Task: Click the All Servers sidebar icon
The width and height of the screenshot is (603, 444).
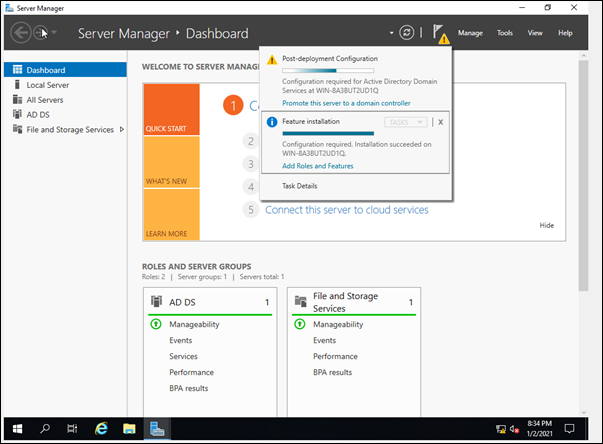Action: point(17,100)
